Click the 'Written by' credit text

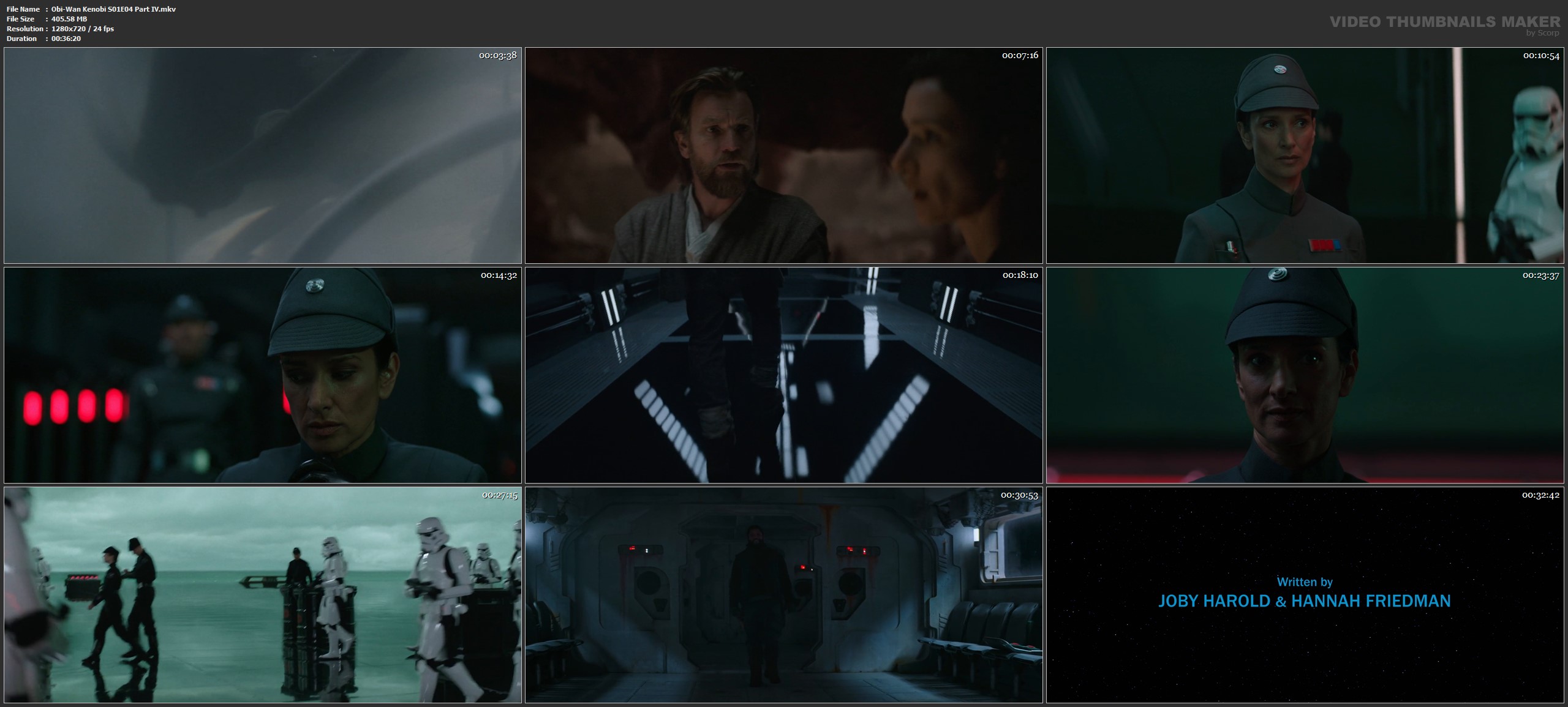[1305, 582]
